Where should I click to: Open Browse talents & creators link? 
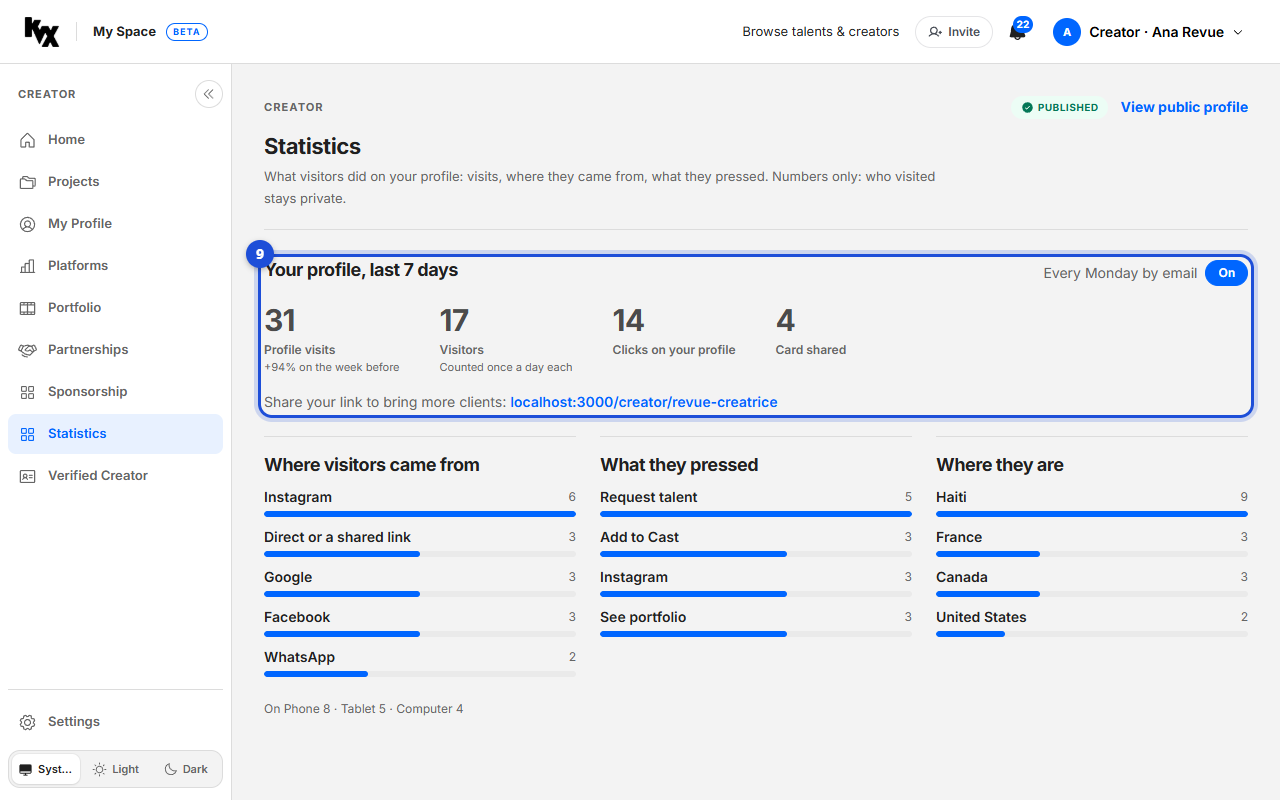[x=820, y=32]
